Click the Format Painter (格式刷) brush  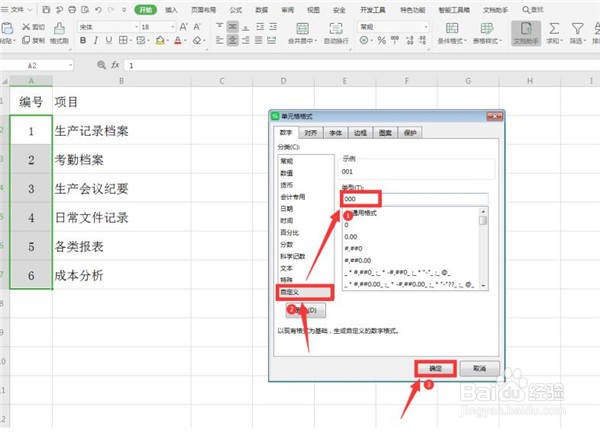coord(59,33)
